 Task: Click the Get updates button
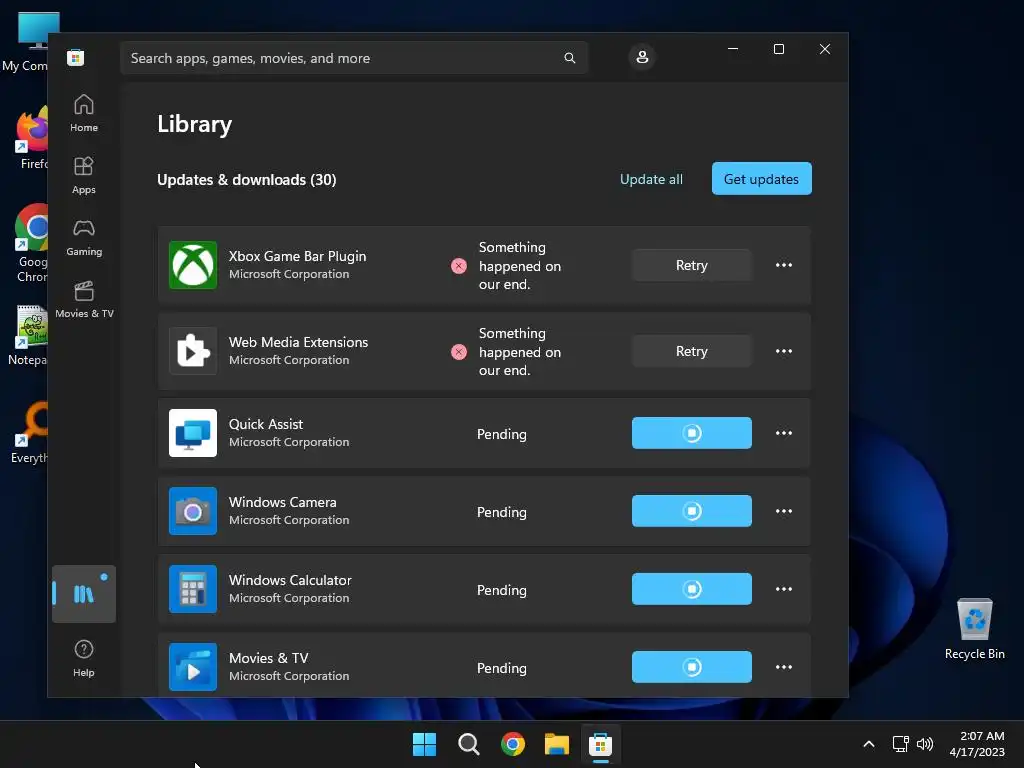click(x=761, y=179)
